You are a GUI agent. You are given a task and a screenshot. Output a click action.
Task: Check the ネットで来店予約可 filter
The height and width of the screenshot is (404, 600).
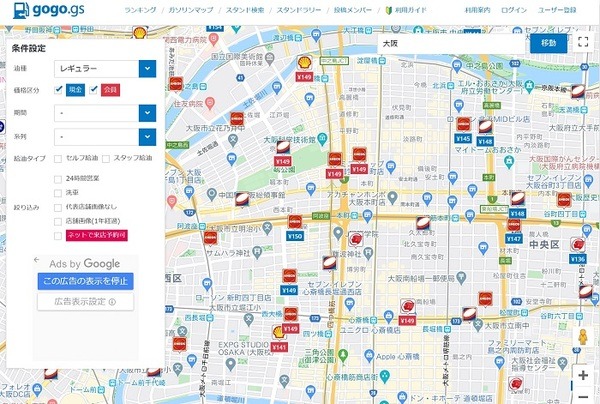click(58, 236)
